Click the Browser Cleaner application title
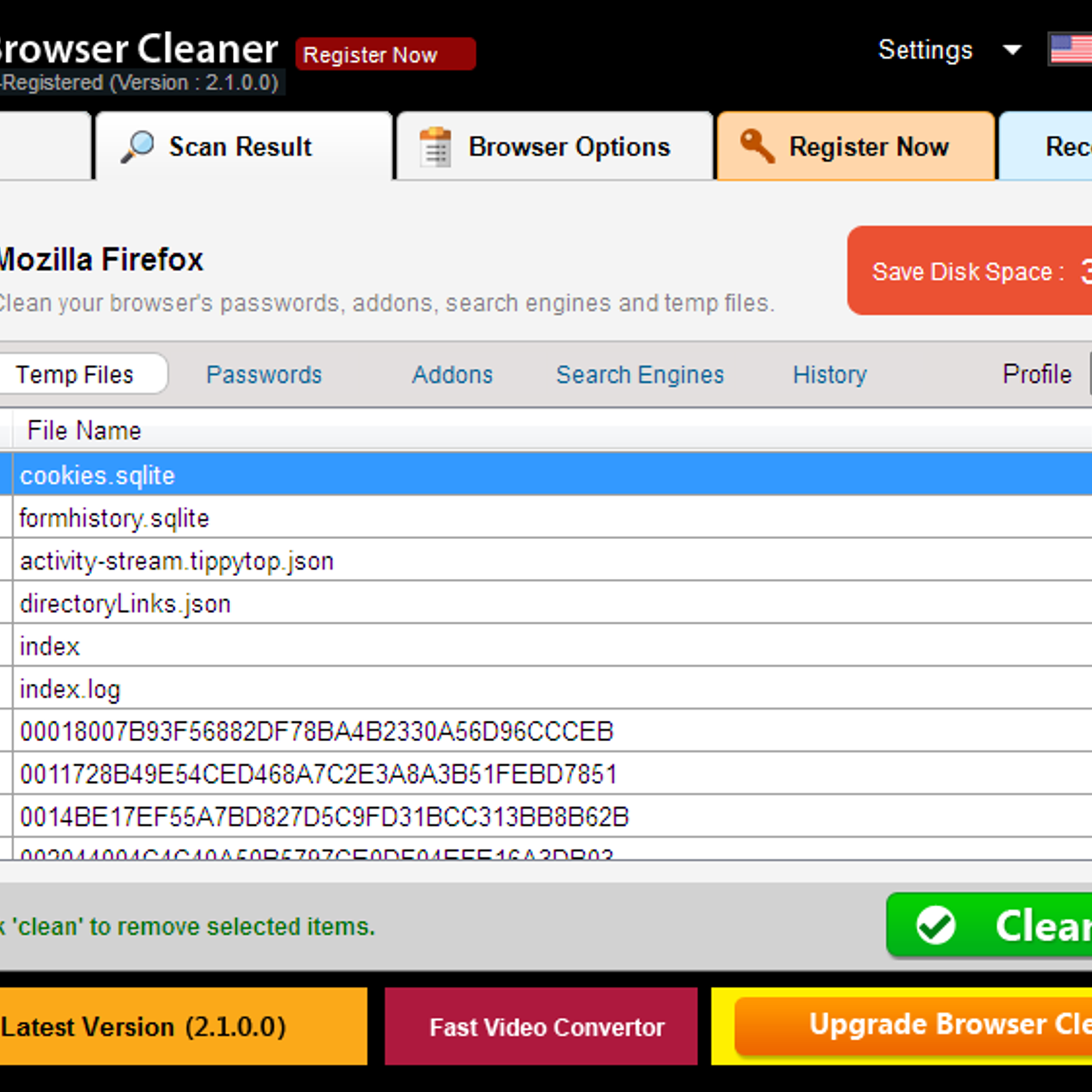Screen dimensions: 1092x1092 [138, 48]
